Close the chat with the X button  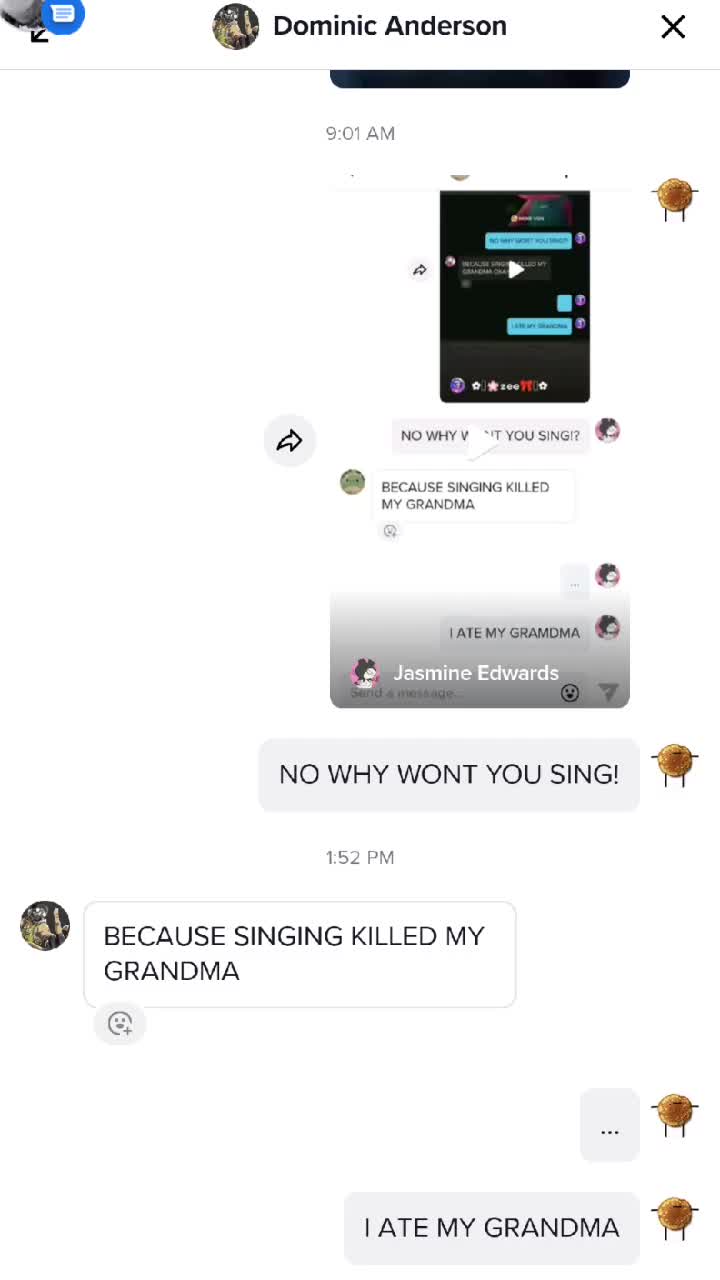point(673,27)
